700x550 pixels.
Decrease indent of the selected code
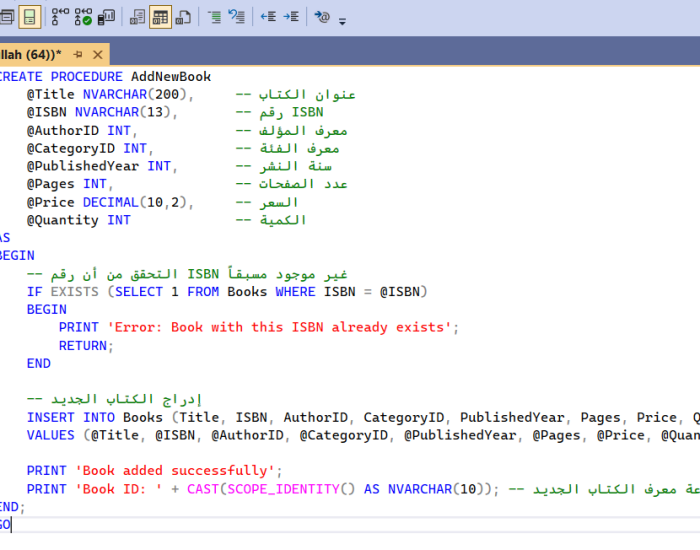click(268, 17)
